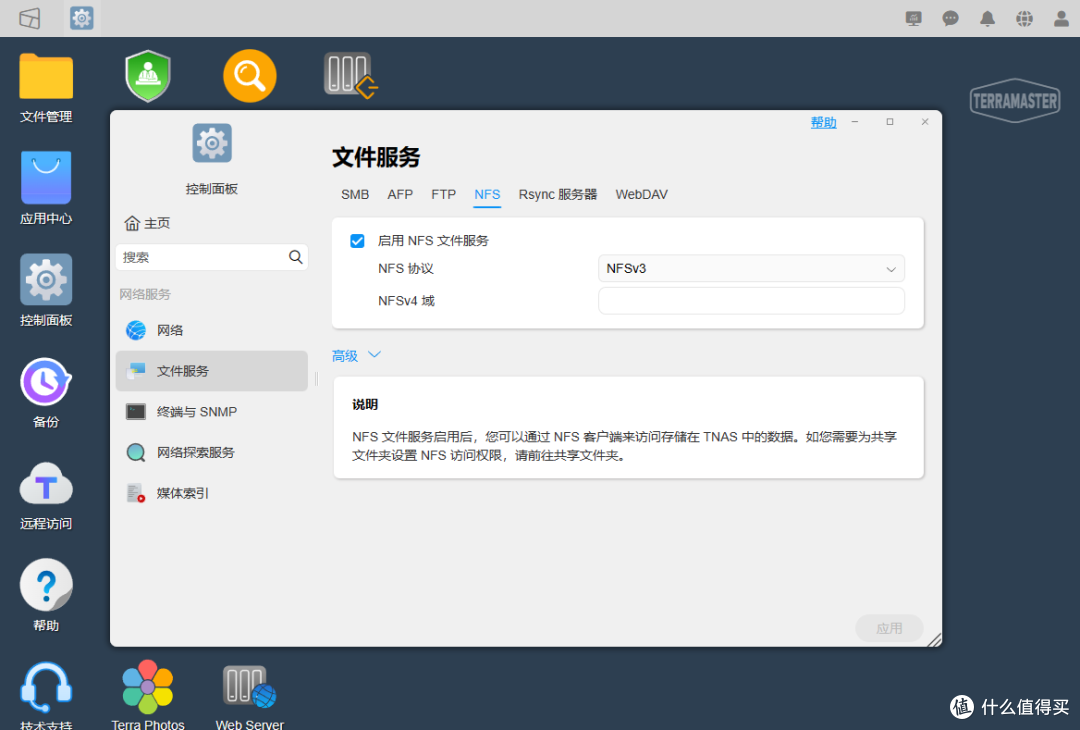The image size is (1080, 730).
Task: Select 网络探索服务 in the sidebar
Action: [211, 452]
